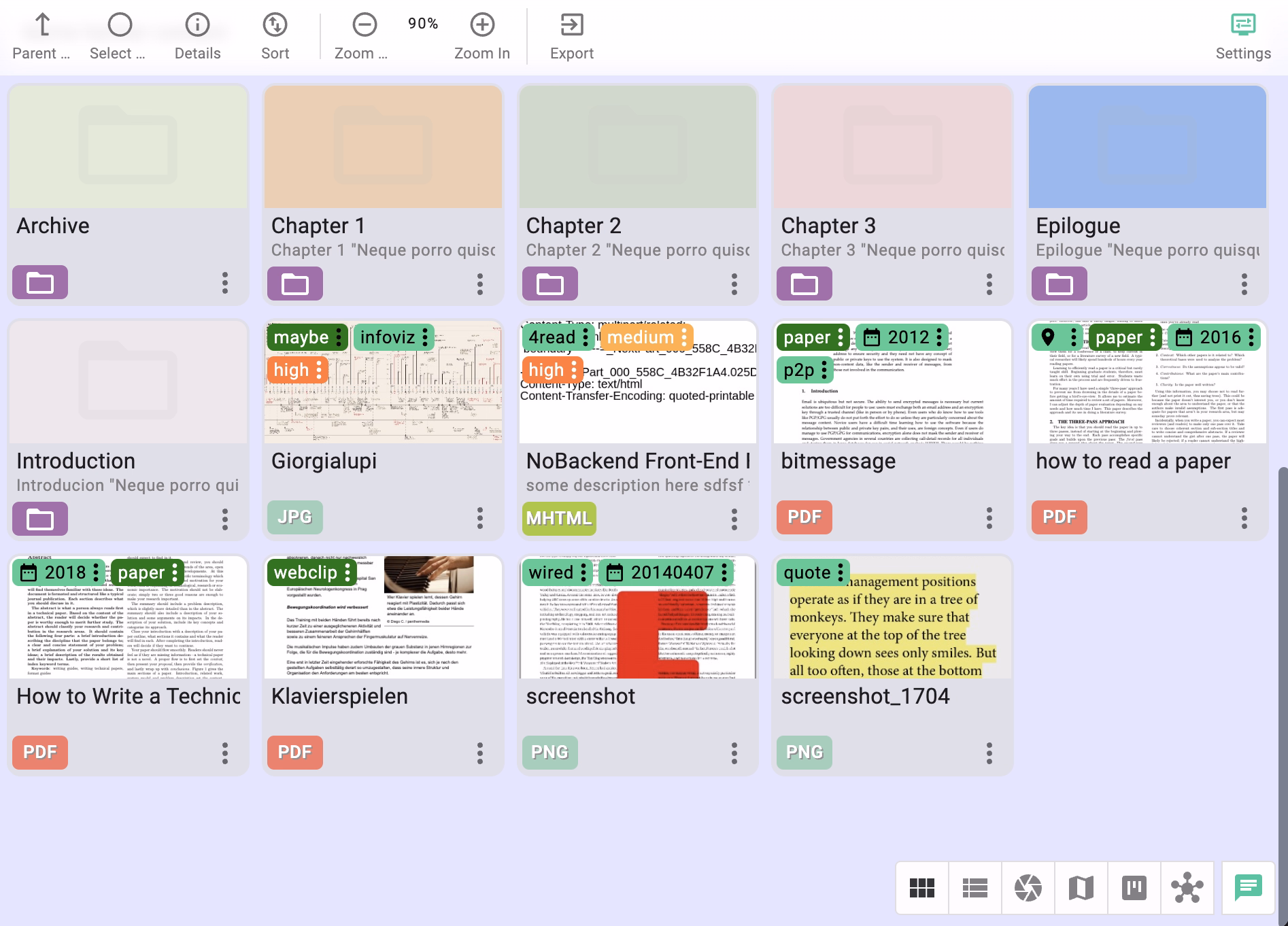Switch to grid view using bottom toolbar

(x=923, y=887)
